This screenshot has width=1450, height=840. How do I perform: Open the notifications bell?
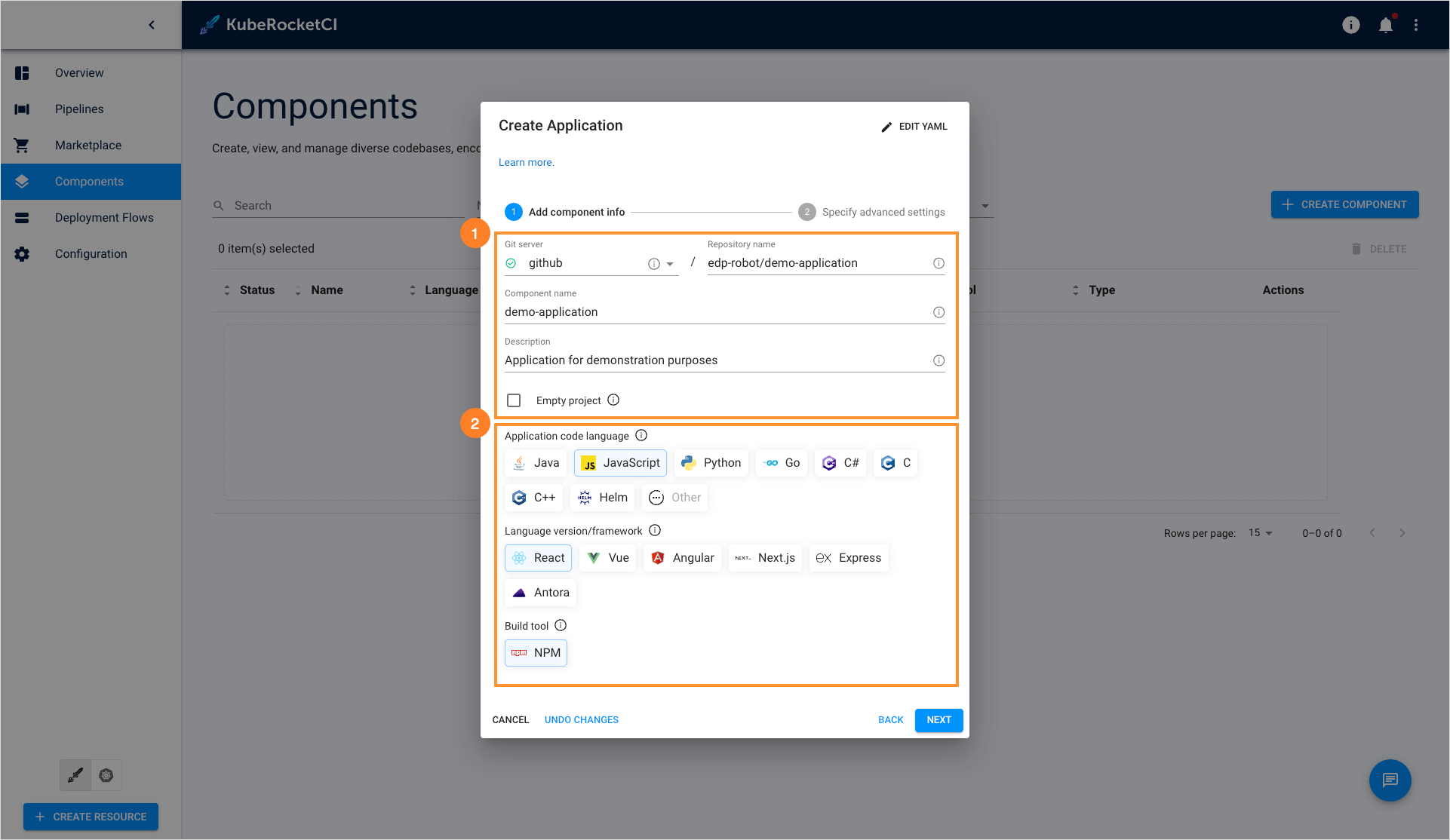coord(1385,24)
